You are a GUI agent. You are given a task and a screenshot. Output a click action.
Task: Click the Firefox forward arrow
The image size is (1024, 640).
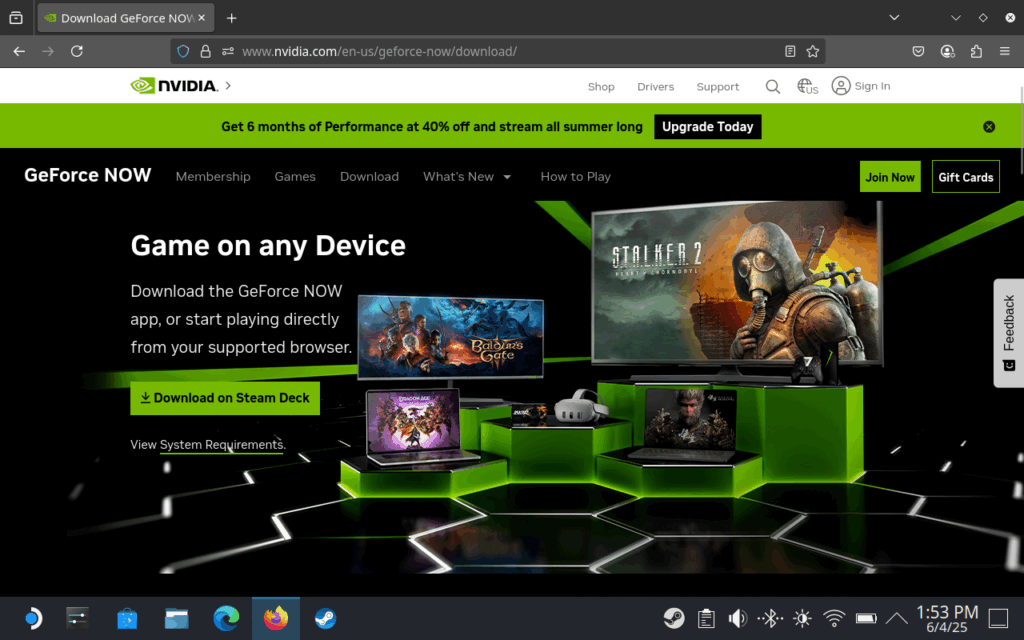(48, 51)
